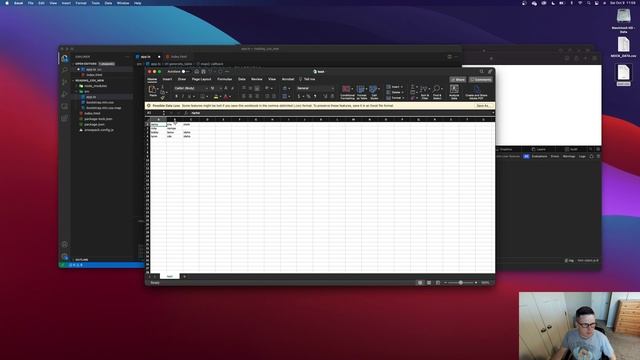This screenshot has height=360, width=640.
Task: Click the Format Painter brush icon
Action: tap(162, 98)
